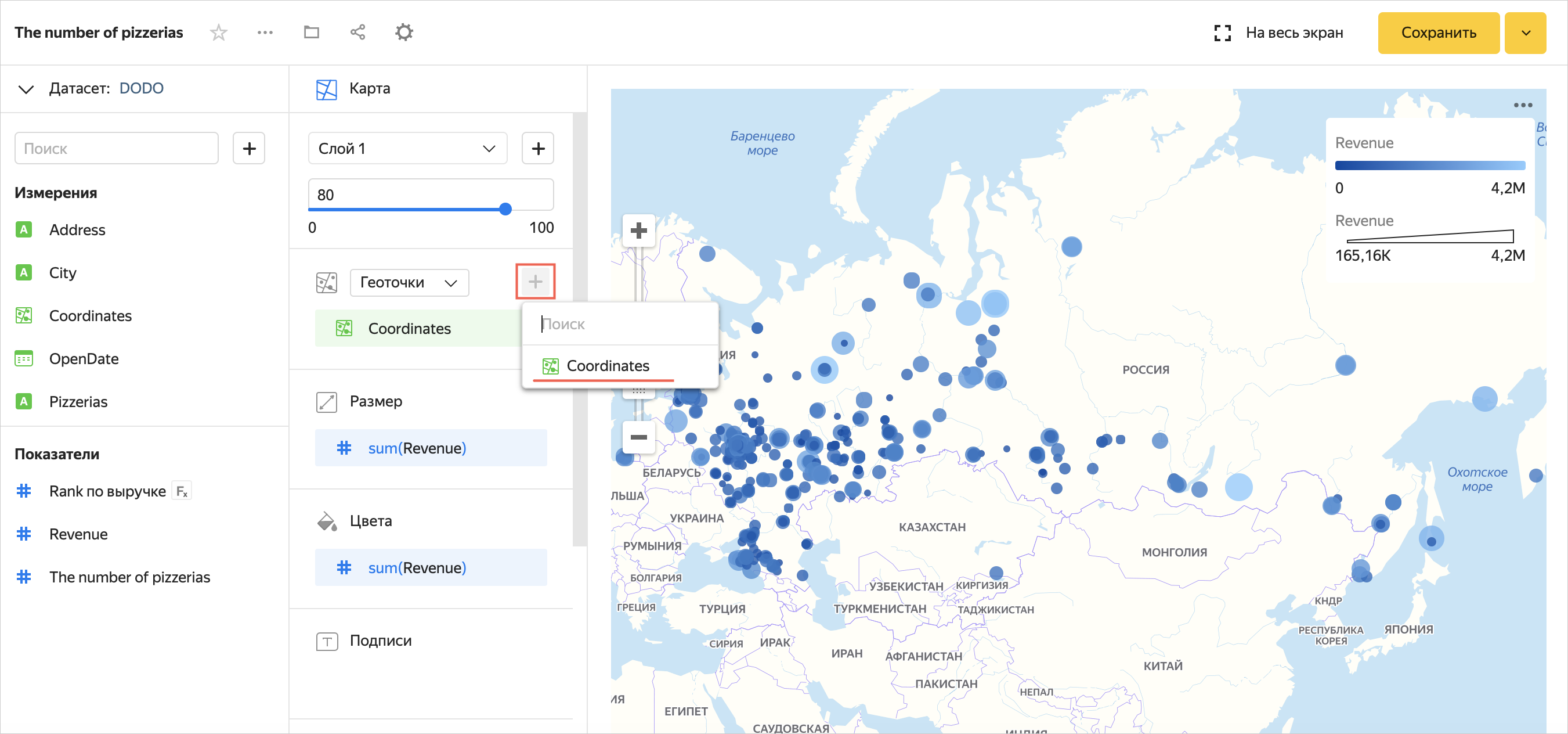Click the Подписи label icon
1568x734 pixels.
click(327, 642)
